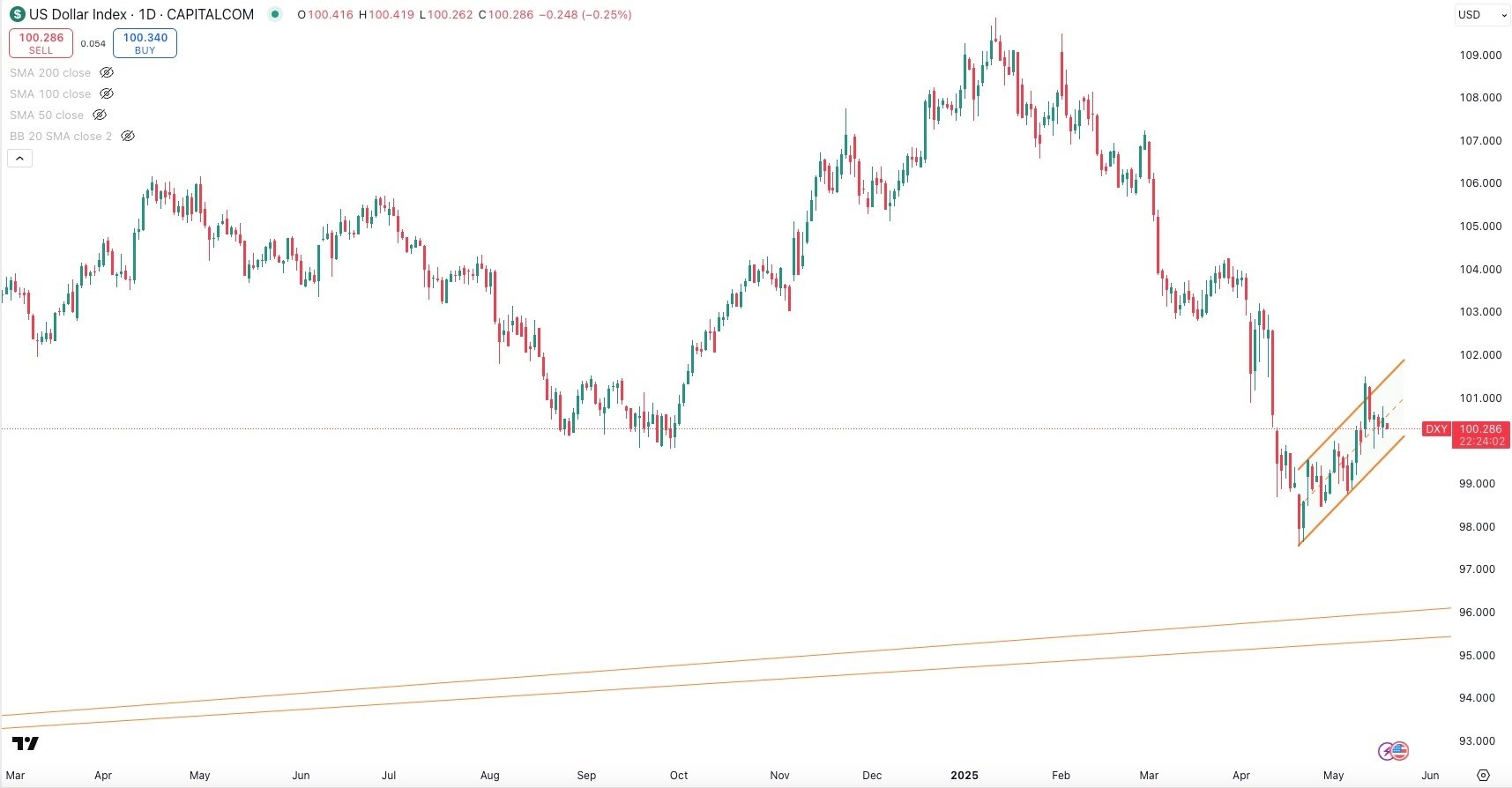Select the BB 20 SMA close 2 label
Viewport: 1512px width, 788px height.
tap(61, 136)
